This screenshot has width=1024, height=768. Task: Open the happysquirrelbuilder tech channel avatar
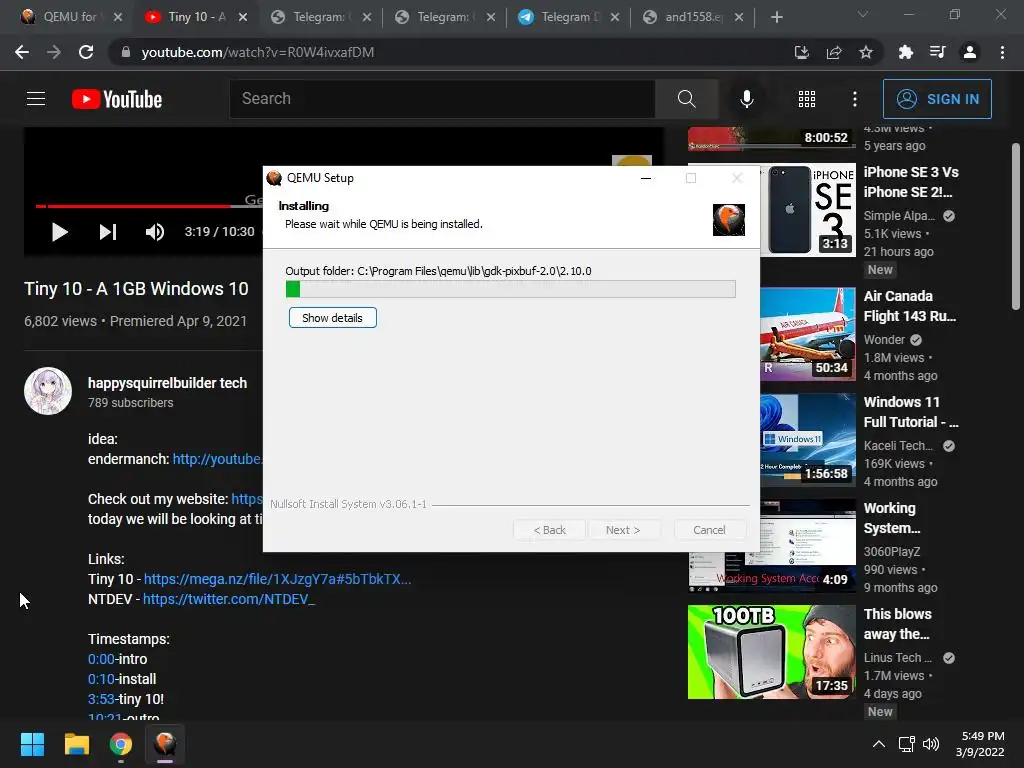48,391
